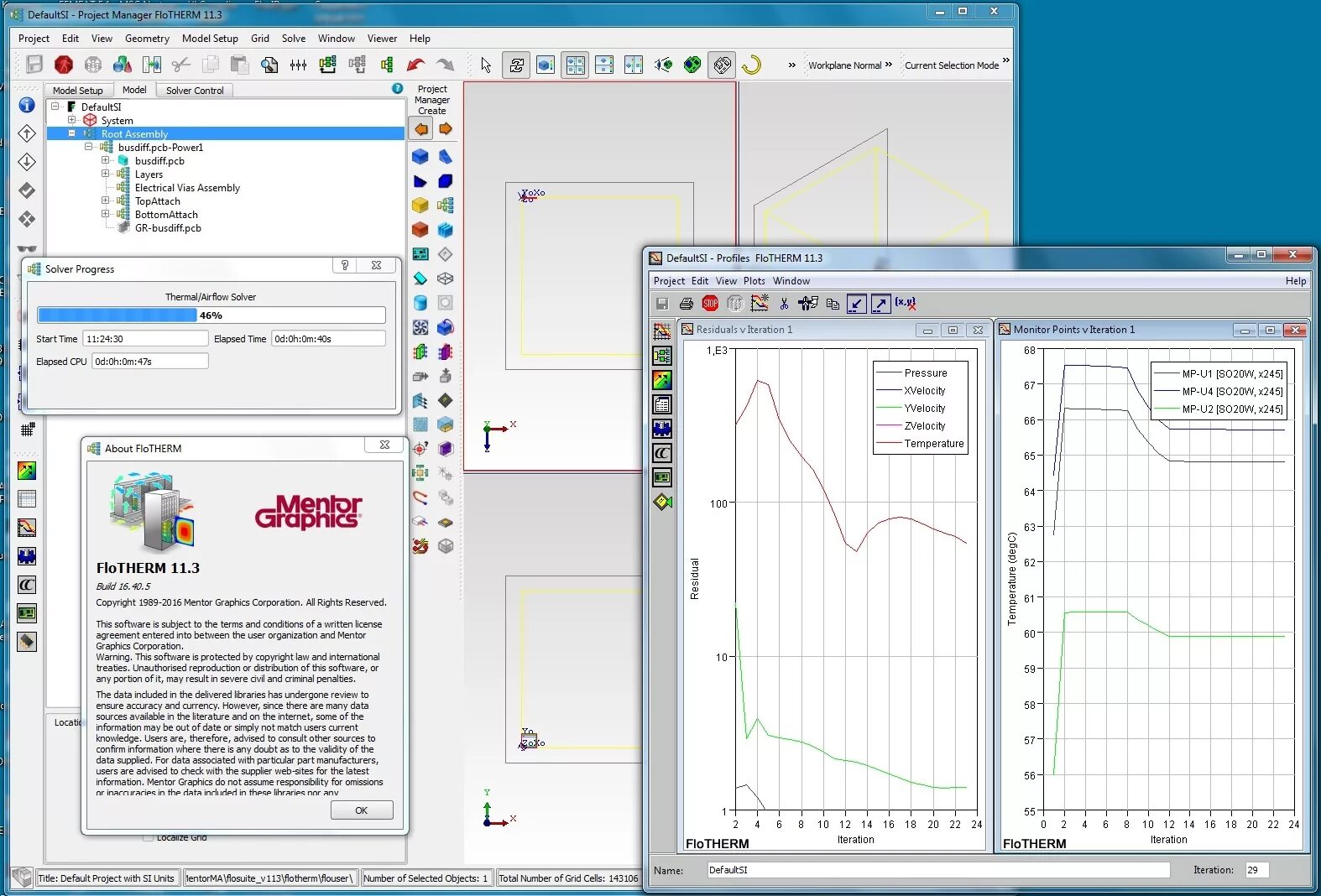The image size is (1321, 896).
Task: Select Electrical Vias Assembly in tree
Action: [187, 188]
